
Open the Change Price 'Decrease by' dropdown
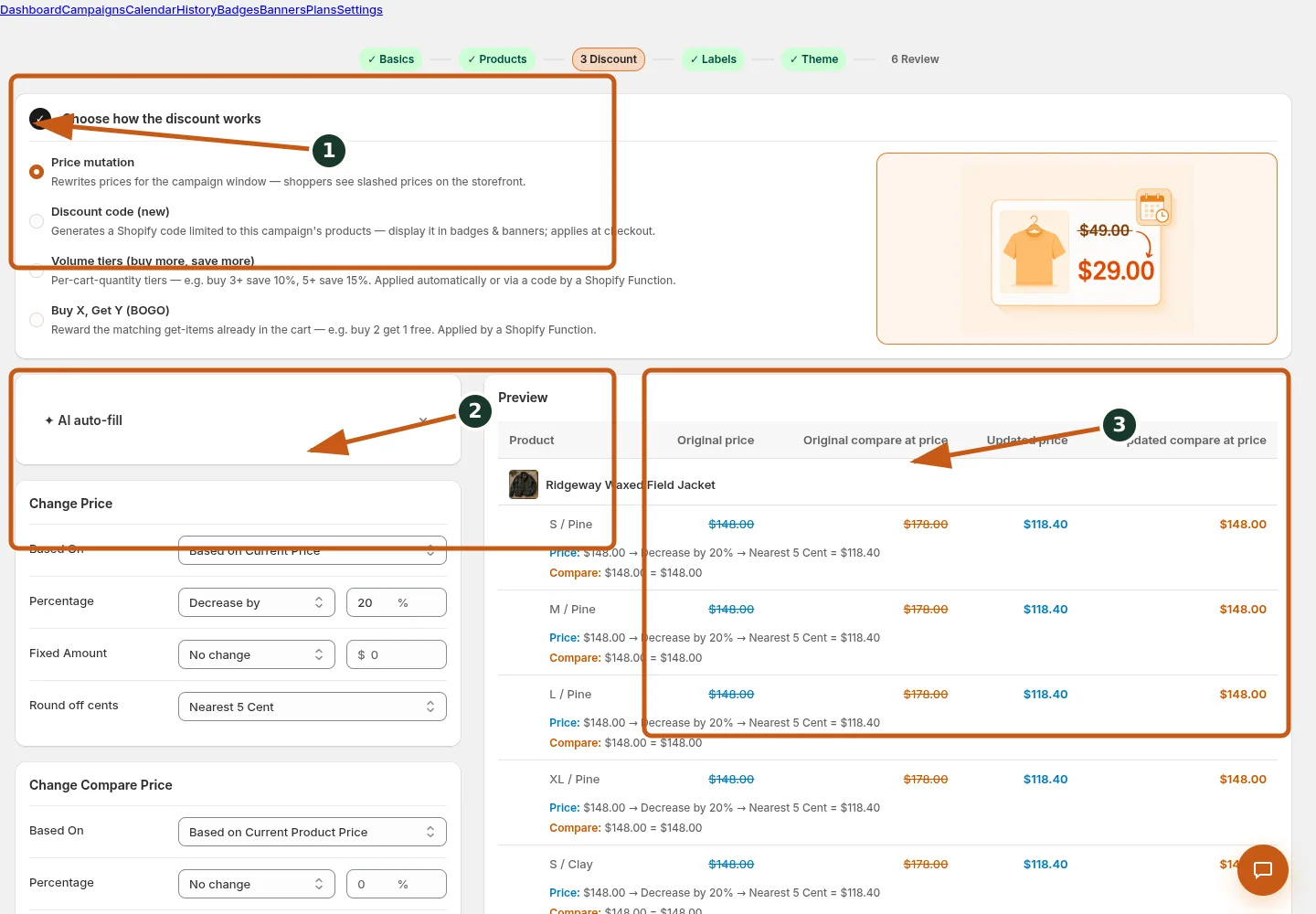coord(257,602)
